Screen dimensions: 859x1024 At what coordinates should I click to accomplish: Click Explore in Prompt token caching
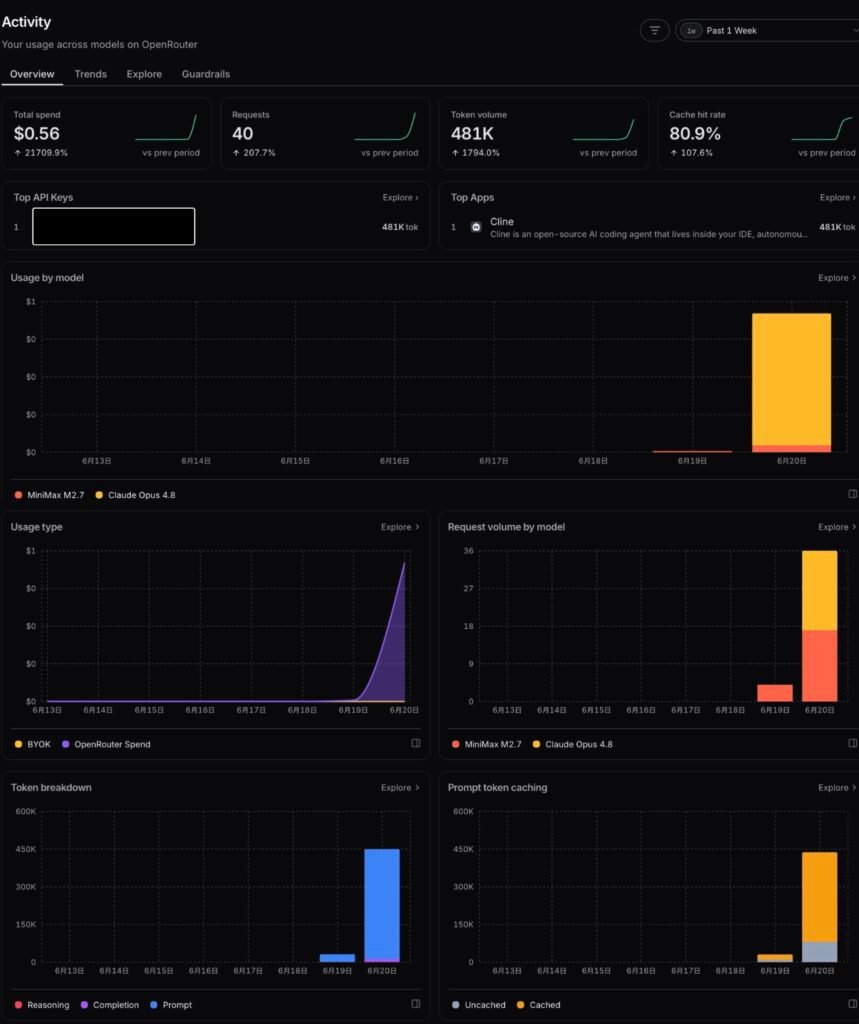tap(837, 788)
